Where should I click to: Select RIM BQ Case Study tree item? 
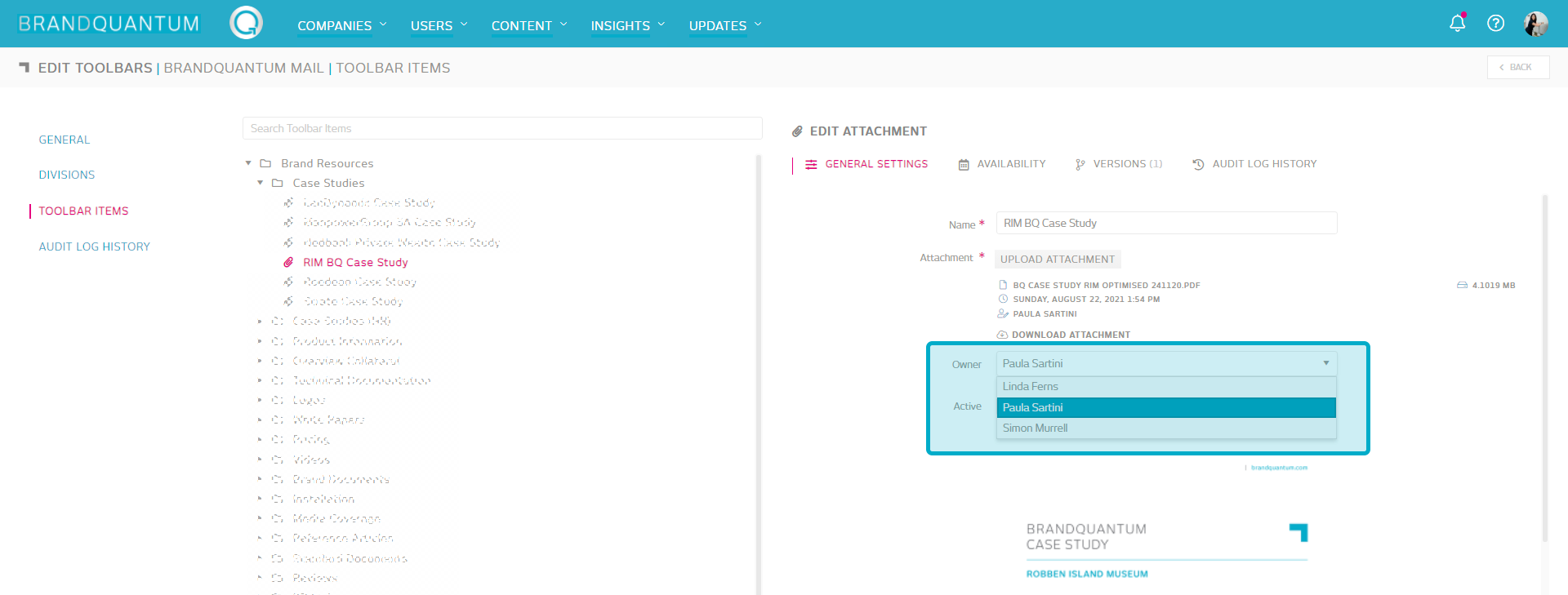pyautogui.click(x=355, y=262)
